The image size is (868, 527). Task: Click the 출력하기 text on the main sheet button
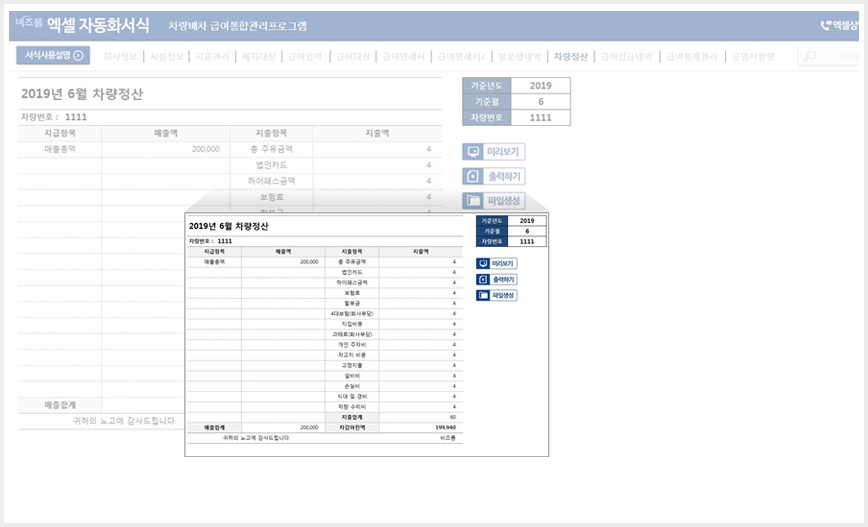(x=504, y=177)
